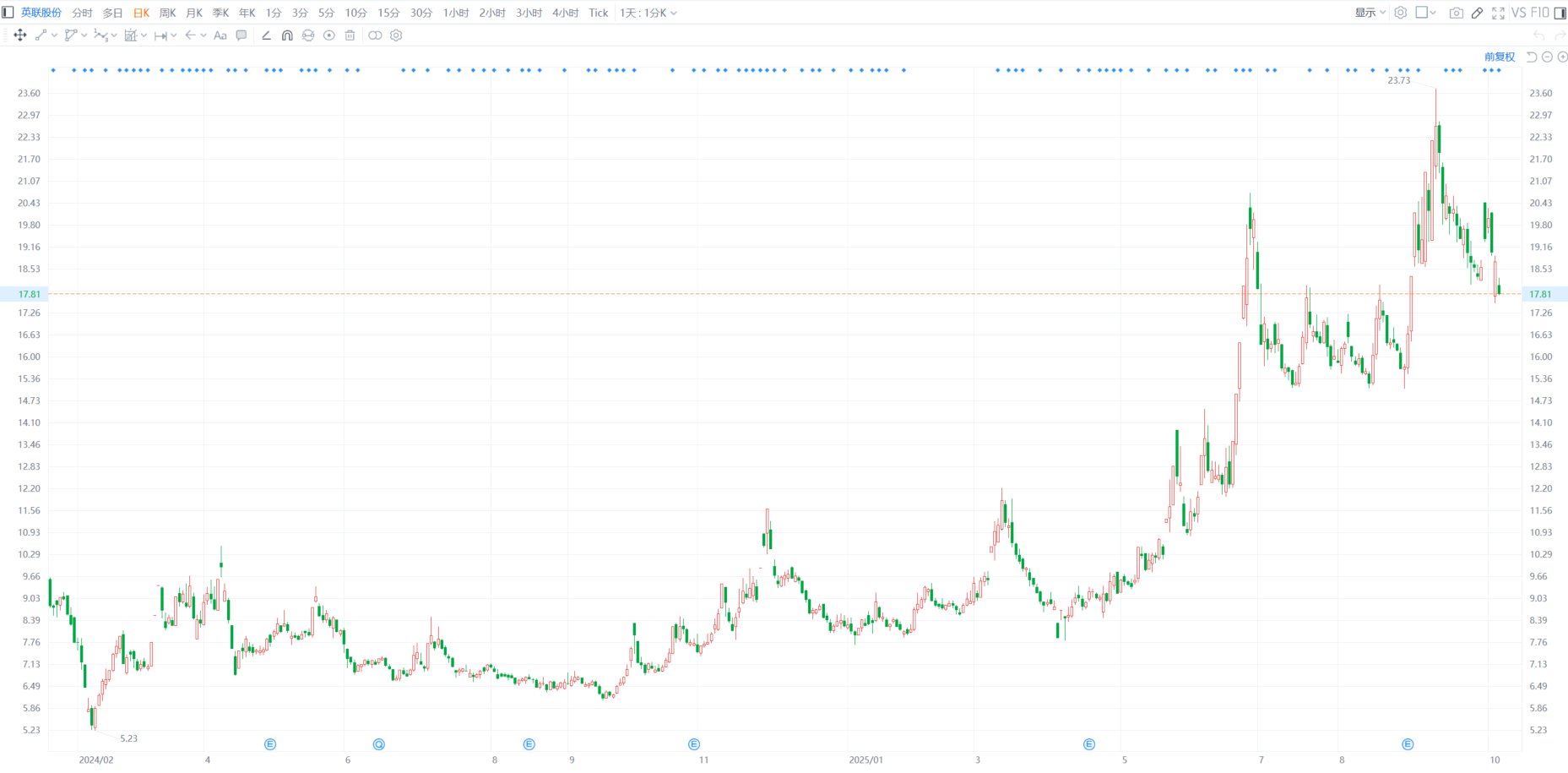Open the 1天:1分K interval dropdown
The width and height of the screenshot is (1568, 773).
coord(648,13)
